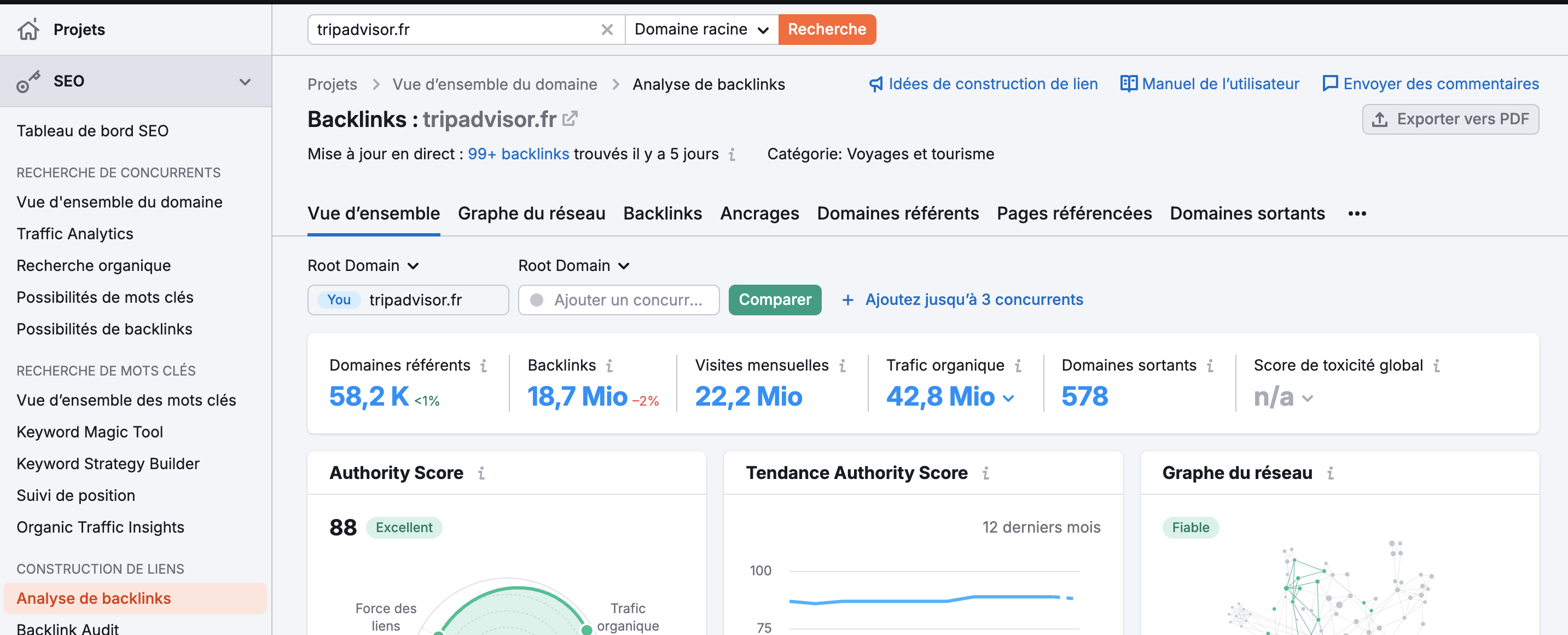Click info icon beside Visites mensuelles
This screenshot has height=635, width=1568.
(843, 366)
